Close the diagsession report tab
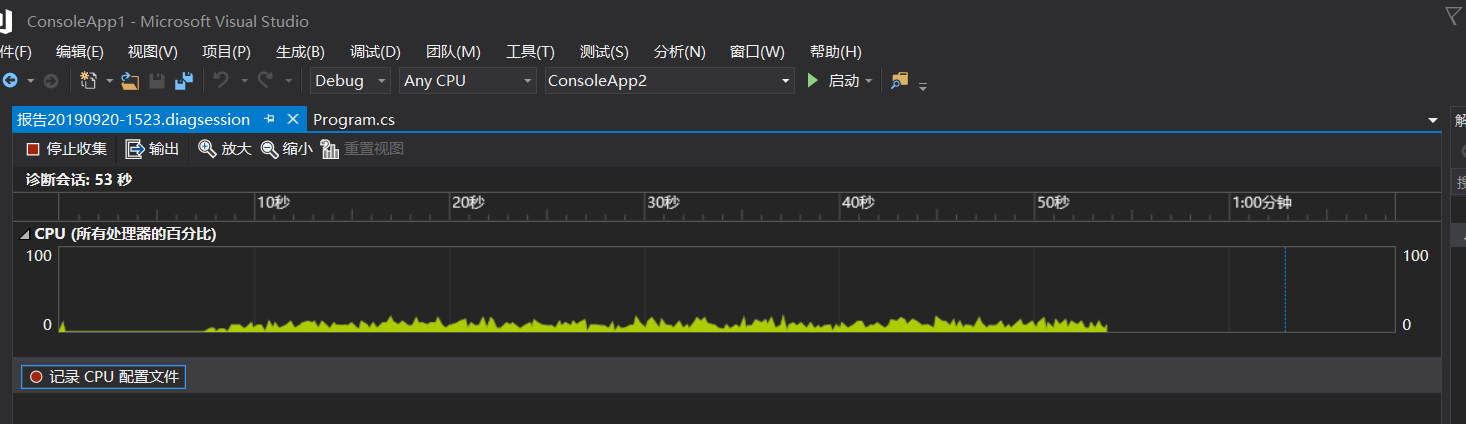 coord(293,119)
